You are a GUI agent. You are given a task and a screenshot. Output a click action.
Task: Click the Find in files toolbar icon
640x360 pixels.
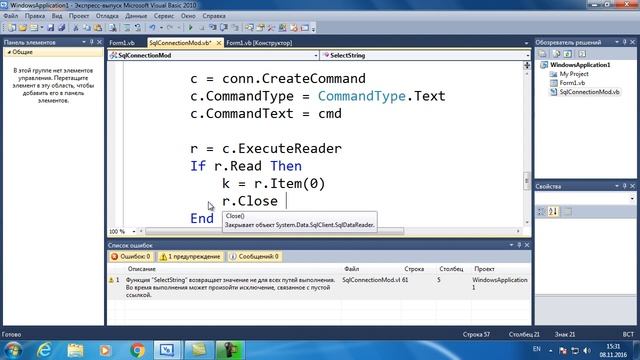[112, 28]
